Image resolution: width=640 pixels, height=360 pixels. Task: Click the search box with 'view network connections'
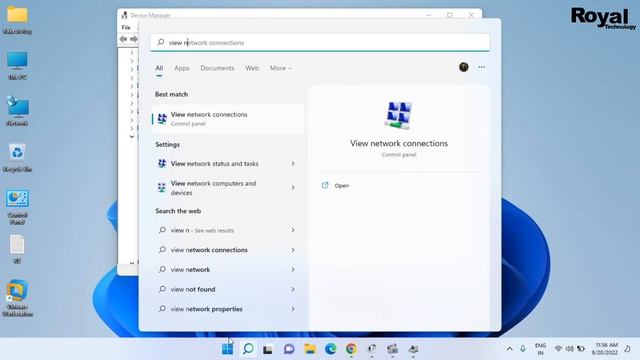320,42
